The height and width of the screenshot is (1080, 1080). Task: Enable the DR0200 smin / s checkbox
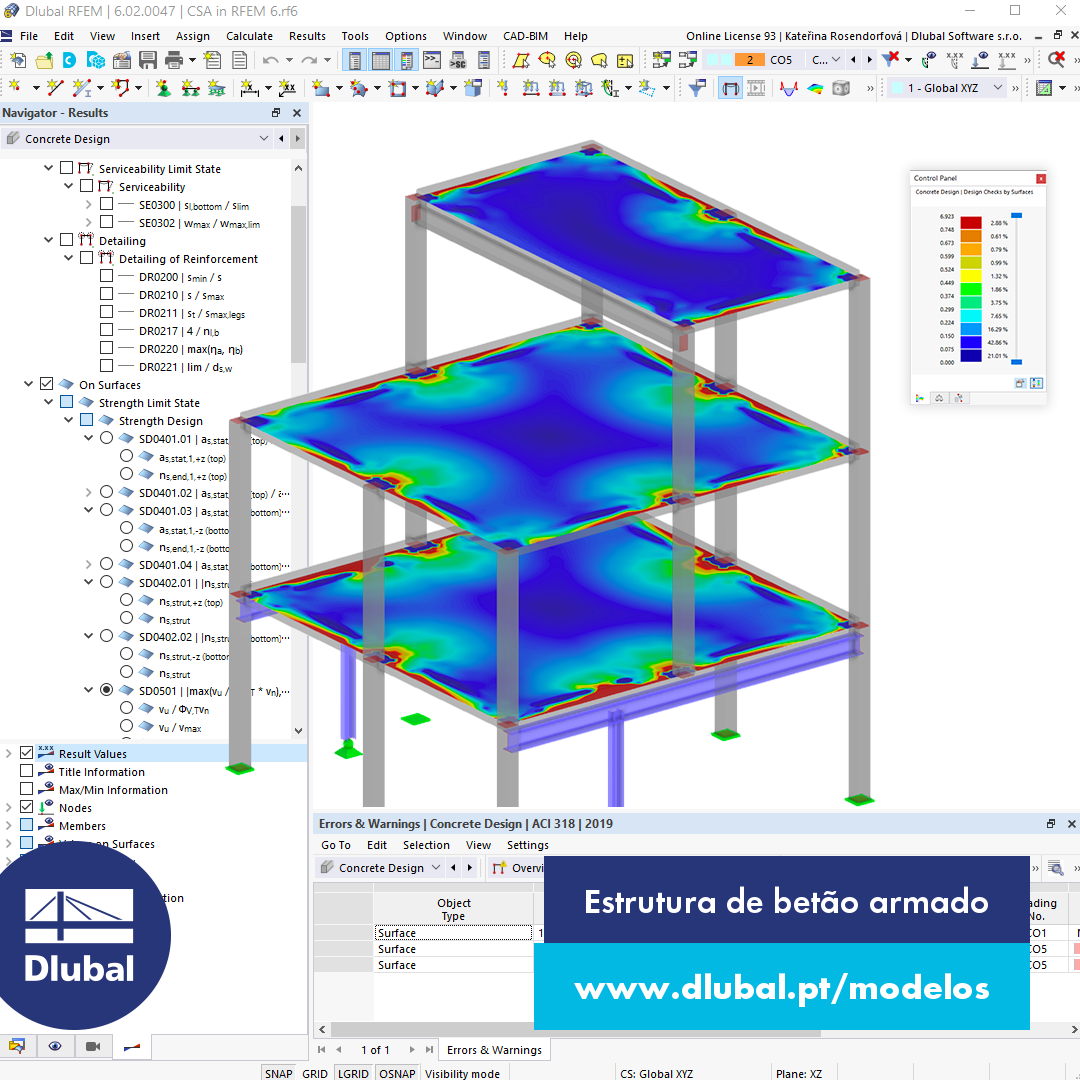[106, 276]
